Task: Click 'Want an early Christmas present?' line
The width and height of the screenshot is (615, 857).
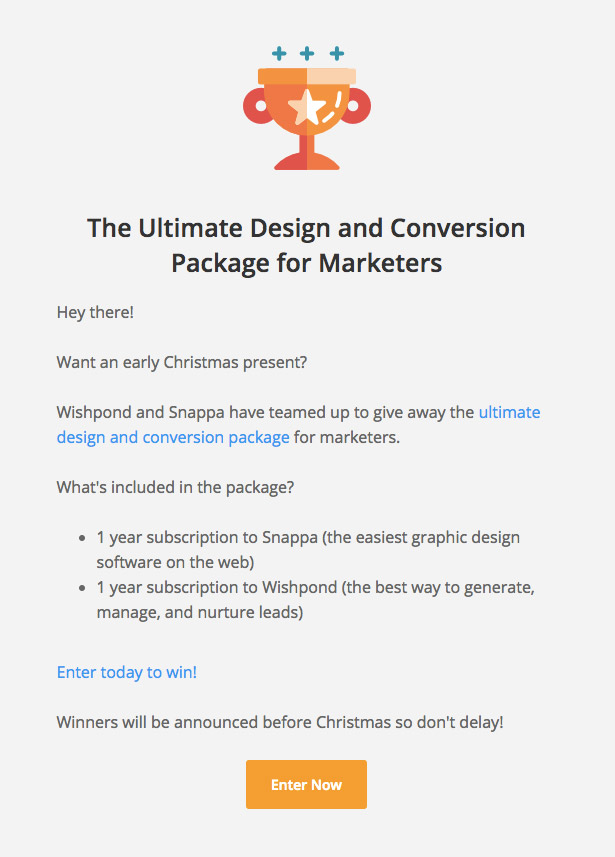Action: (182, 362)
